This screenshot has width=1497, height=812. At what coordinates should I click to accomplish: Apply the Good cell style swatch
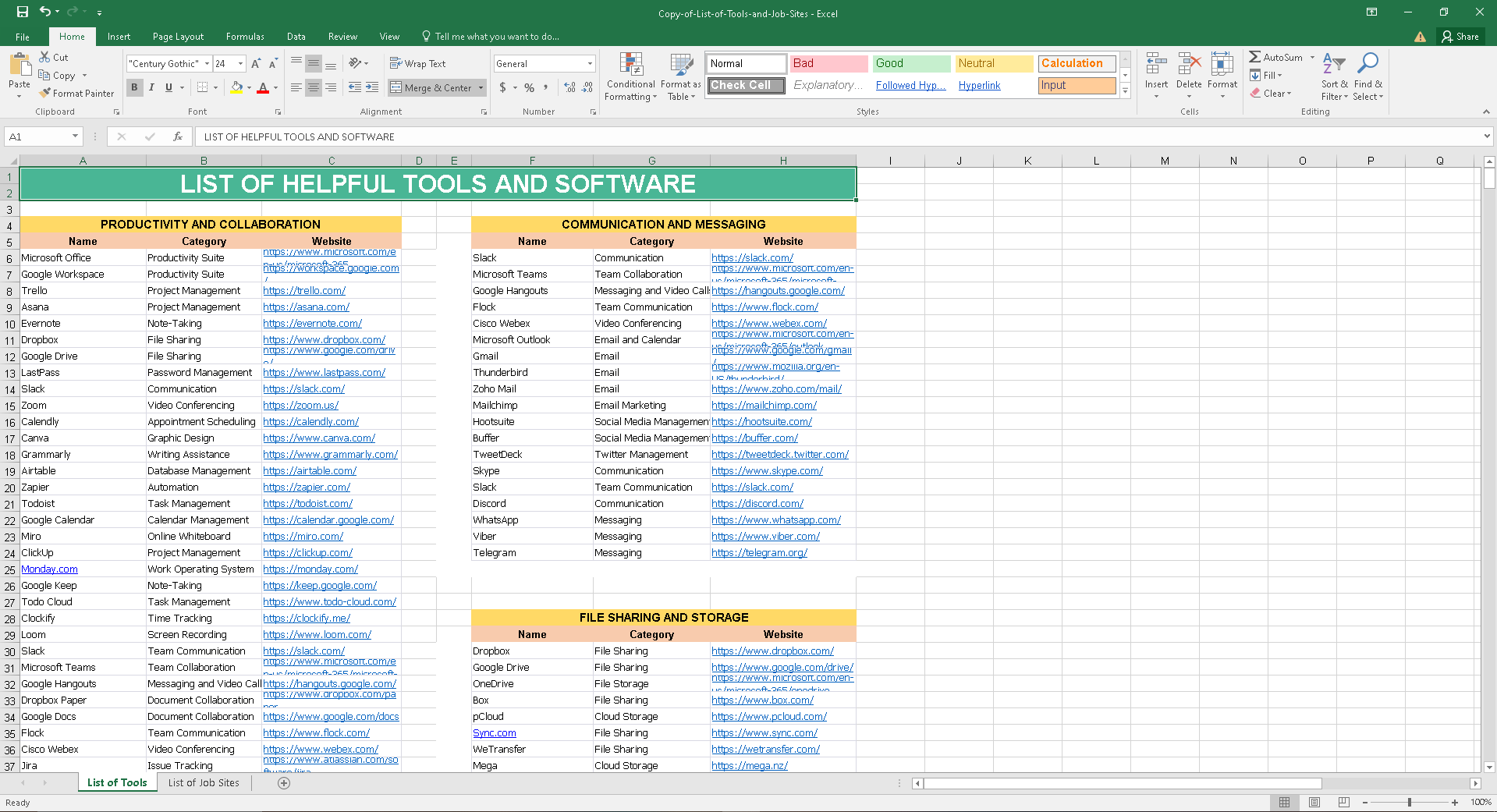point(910,64)
